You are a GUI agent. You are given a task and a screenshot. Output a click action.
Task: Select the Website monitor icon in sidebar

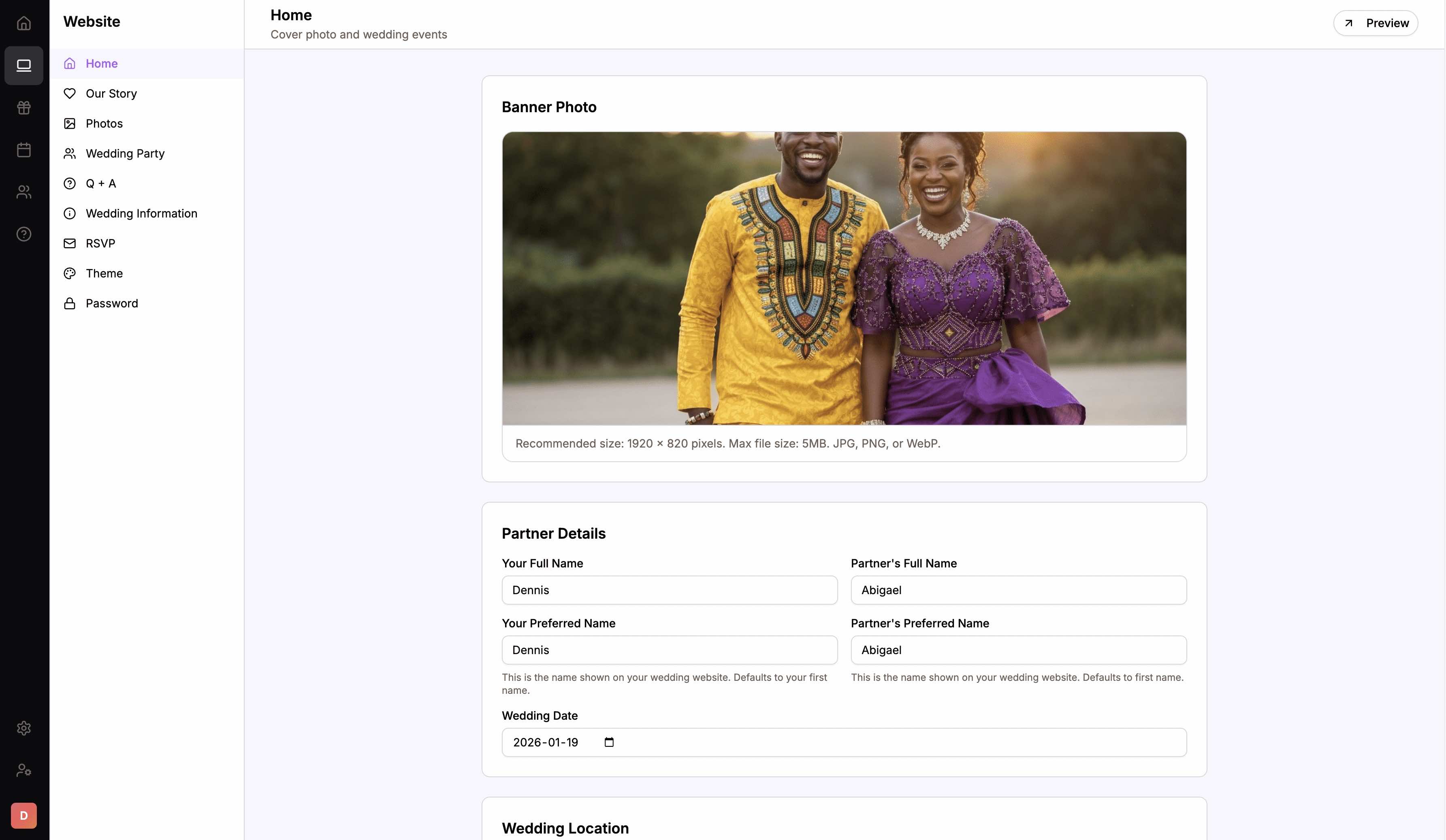click(23, 66)
